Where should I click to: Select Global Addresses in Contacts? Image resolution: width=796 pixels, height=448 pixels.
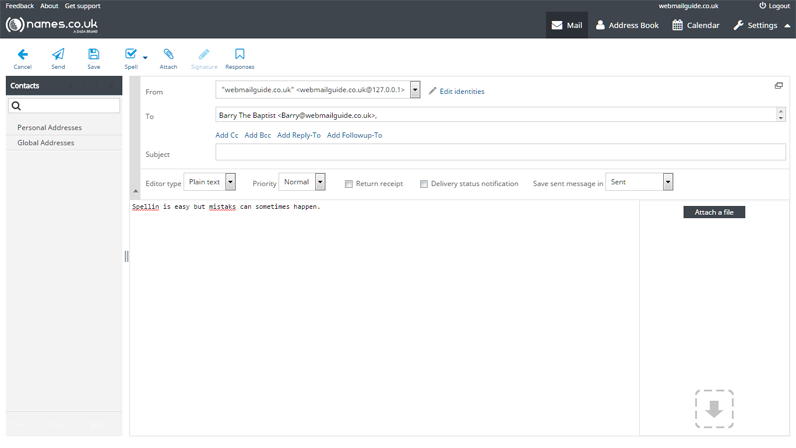click(64, 143)
